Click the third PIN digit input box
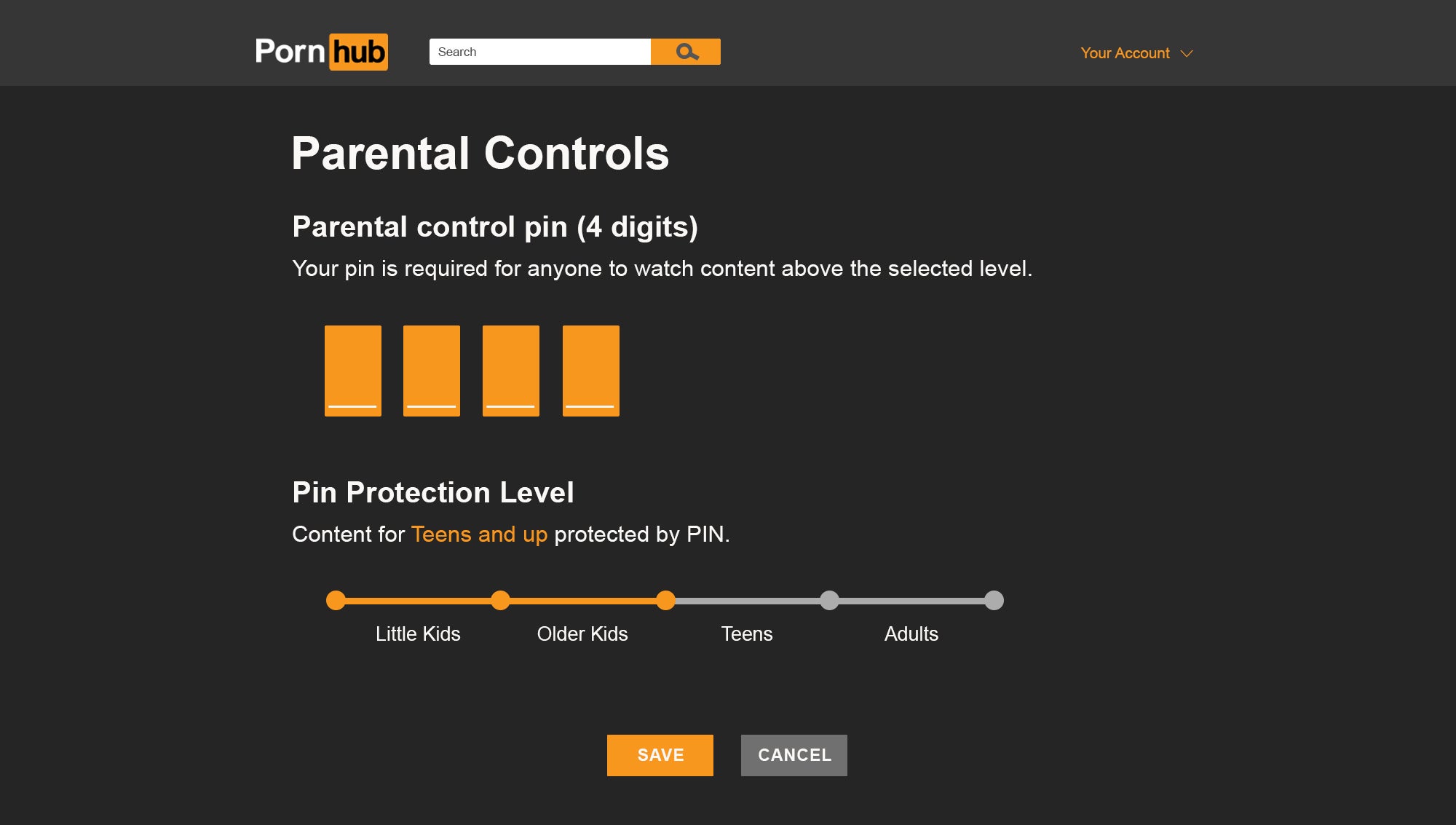Image resolution: width=1456 pixels, height=825 pixels. (x=511, y=370)
